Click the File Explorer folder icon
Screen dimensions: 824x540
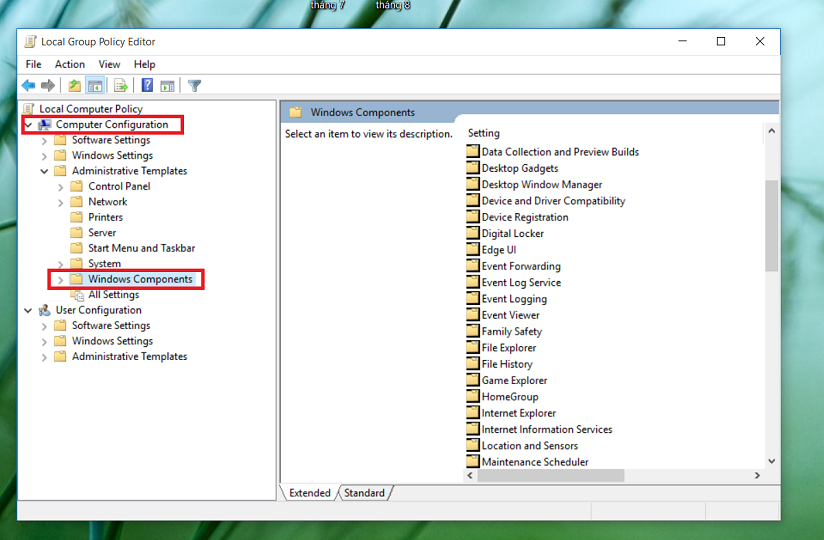tap(473, 347)
